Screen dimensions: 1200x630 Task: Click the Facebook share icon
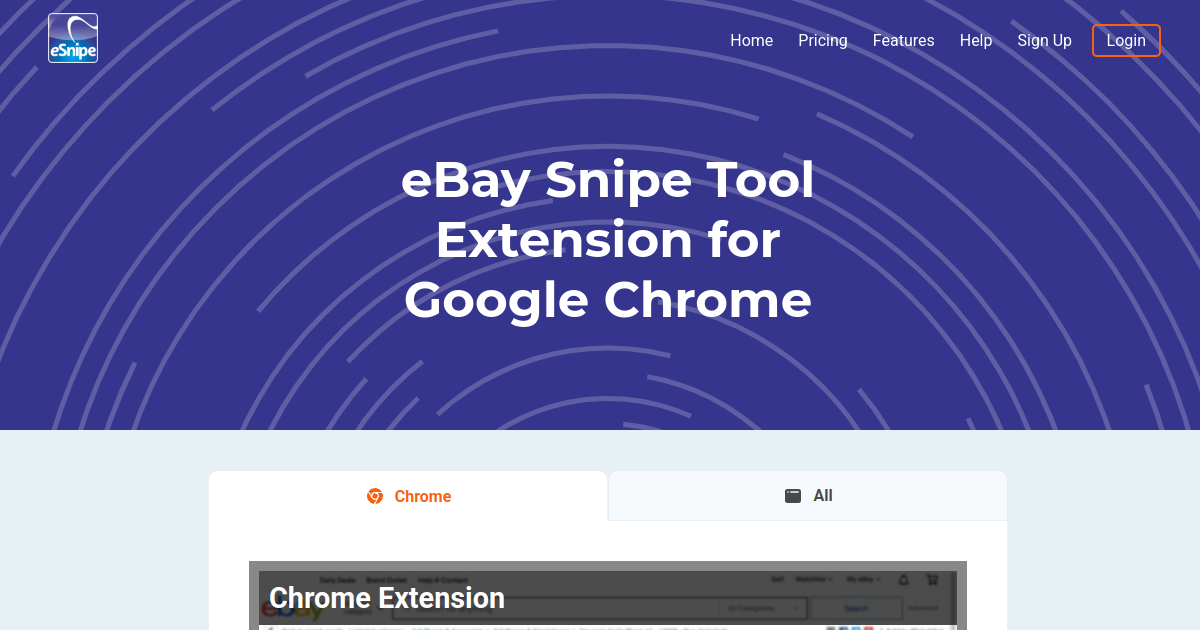[x=844, y=628]
